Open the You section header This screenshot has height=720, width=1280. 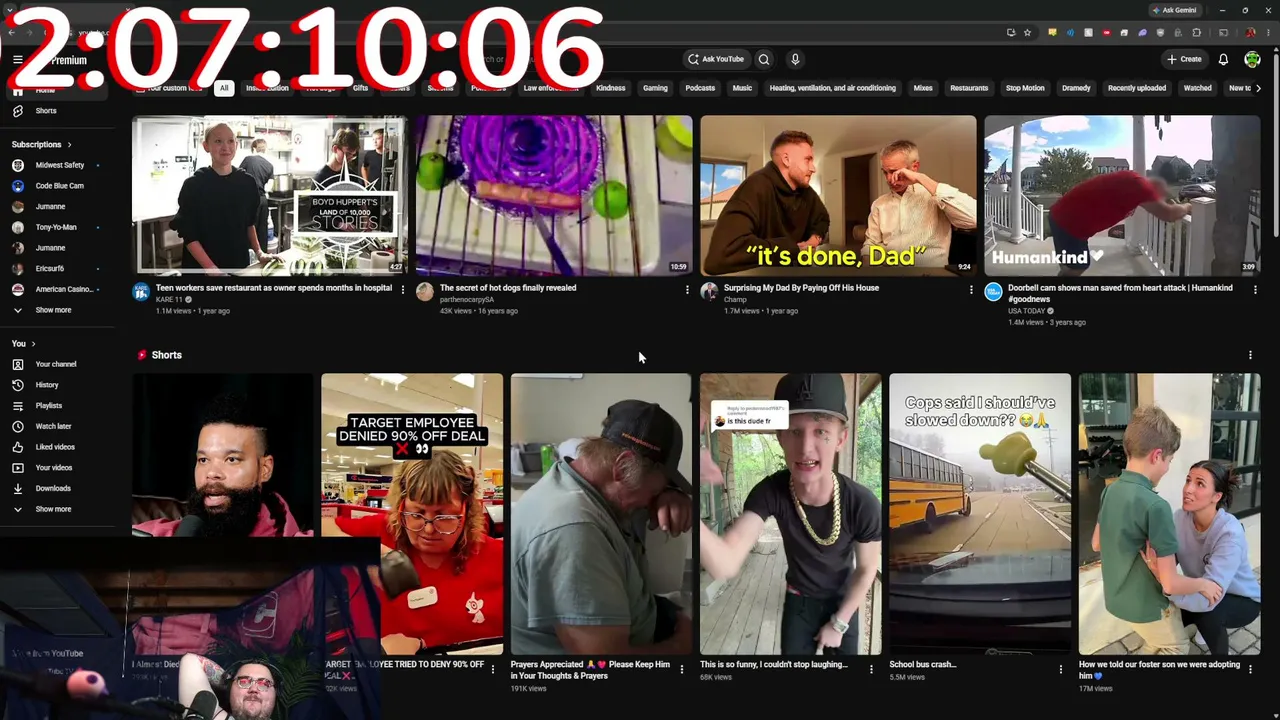click(24, 344)
